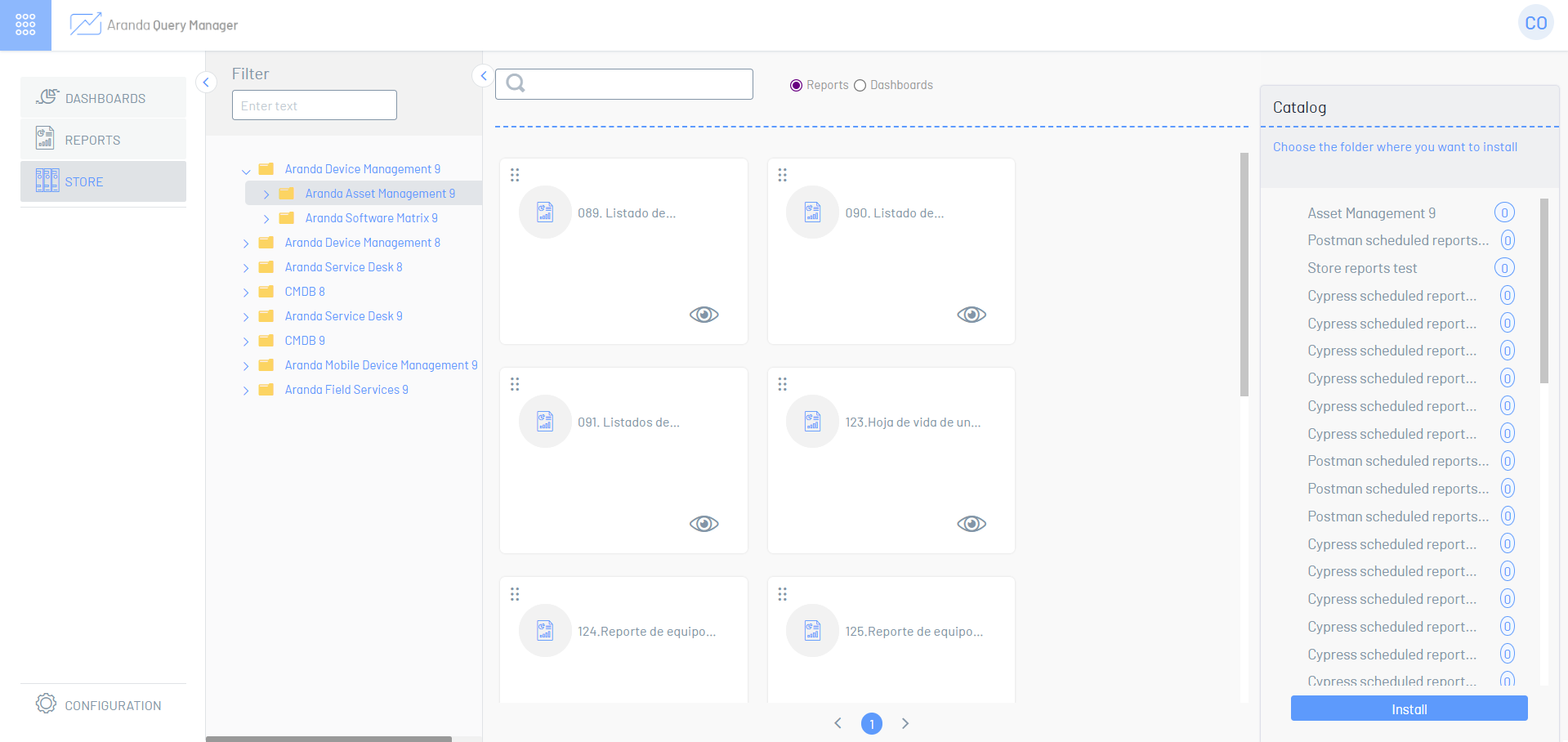Click the CO user avatar
Screen dimensions: 1568x742
[1535, 23]
